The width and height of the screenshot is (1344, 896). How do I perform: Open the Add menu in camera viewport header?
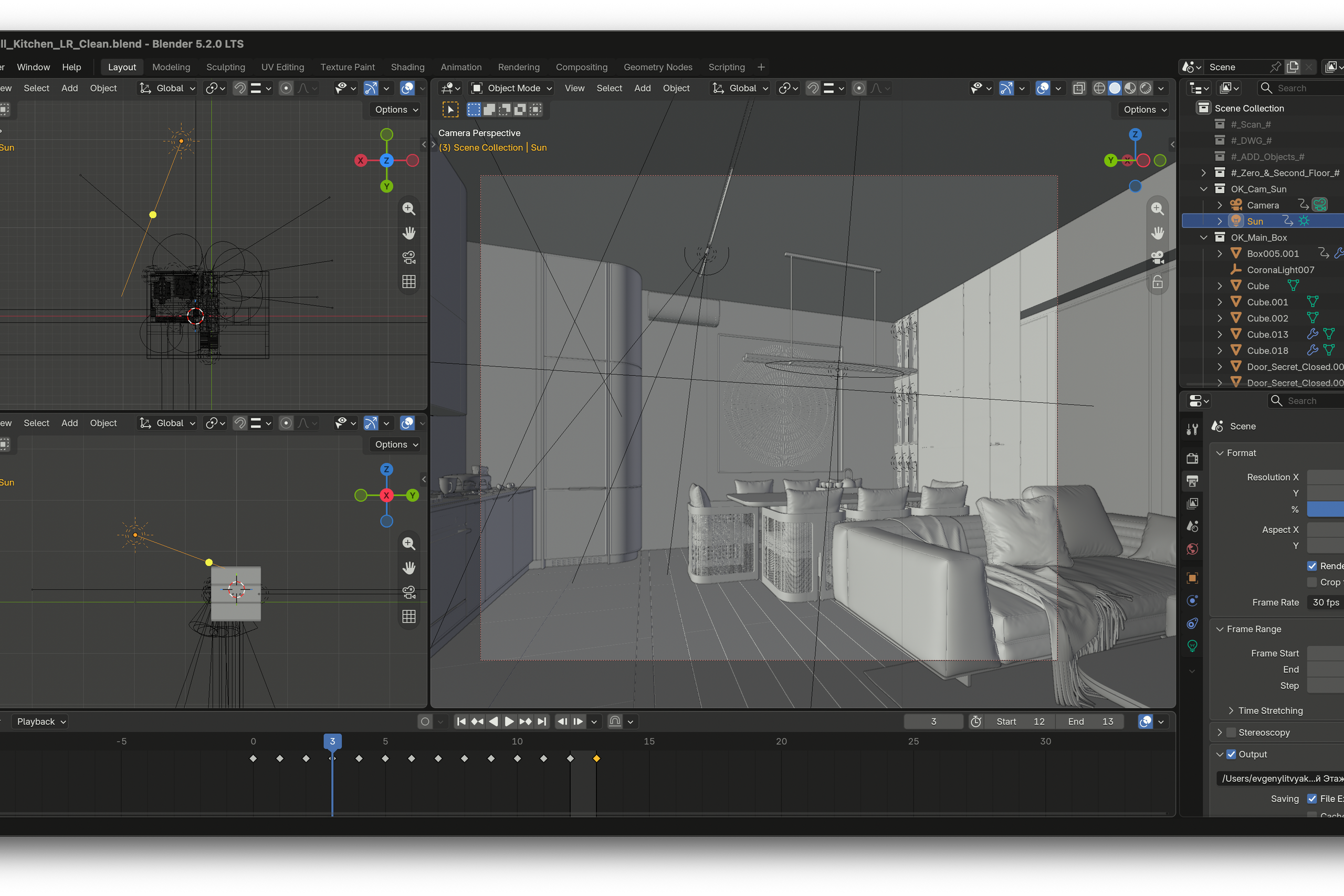pyautogui.click(x=642, y=88)
